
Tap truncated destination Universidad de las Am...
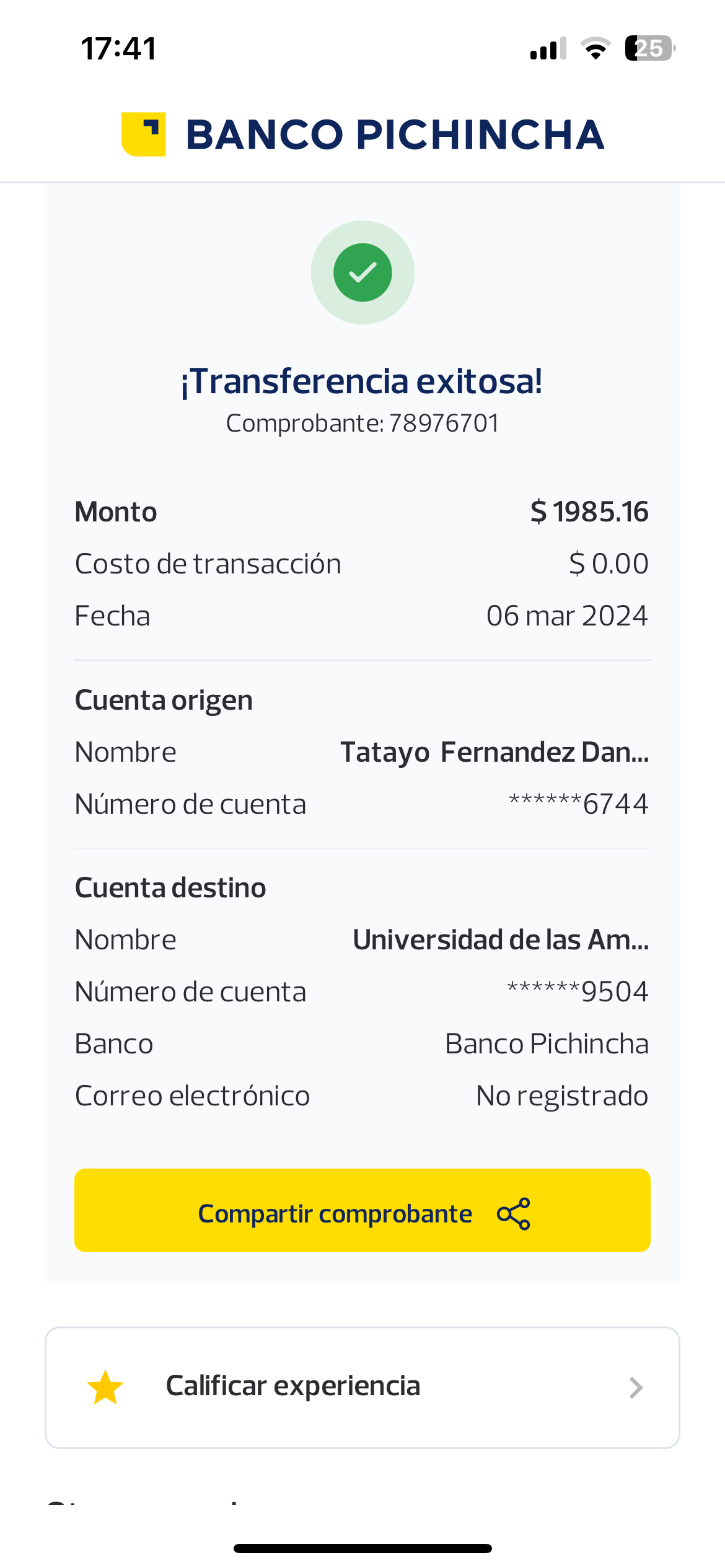pos(501,940)
